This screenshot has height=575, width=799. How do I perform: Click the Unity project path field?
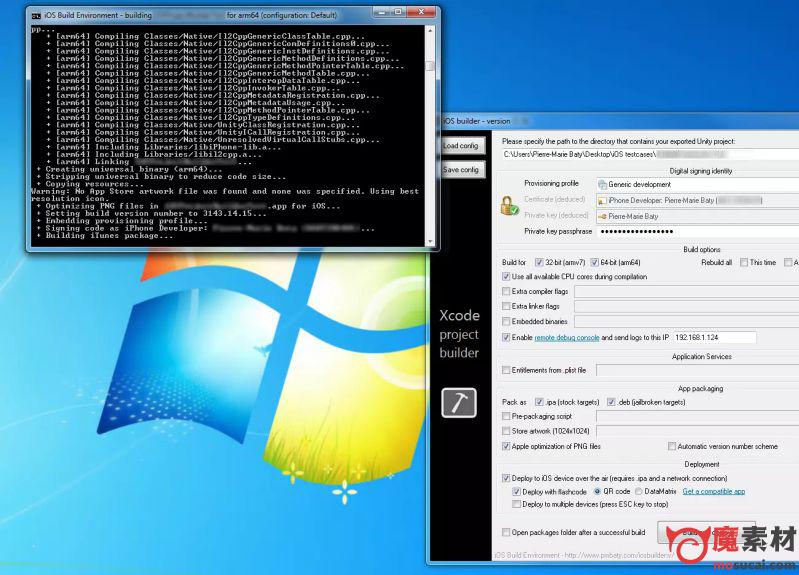[650, 154]
